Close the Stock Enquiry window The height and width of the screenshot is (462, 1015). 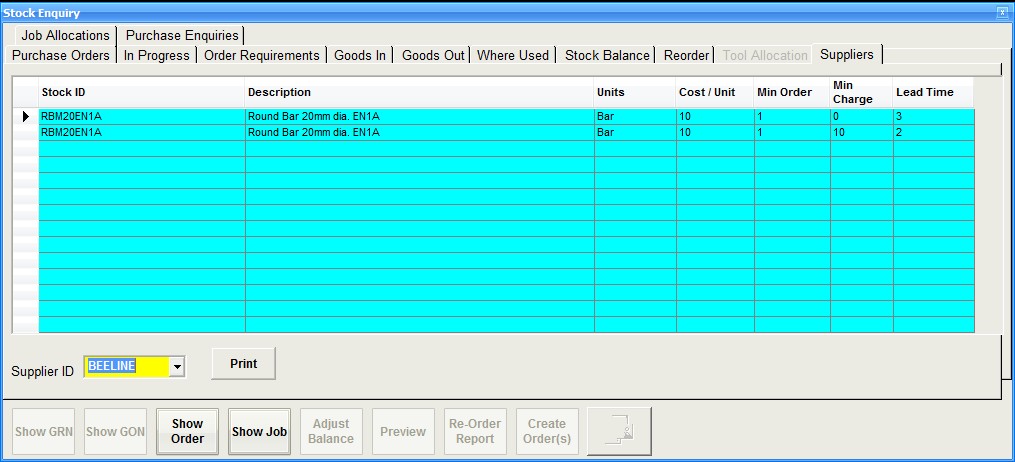pyautogui.click(x=1002, y=12)
